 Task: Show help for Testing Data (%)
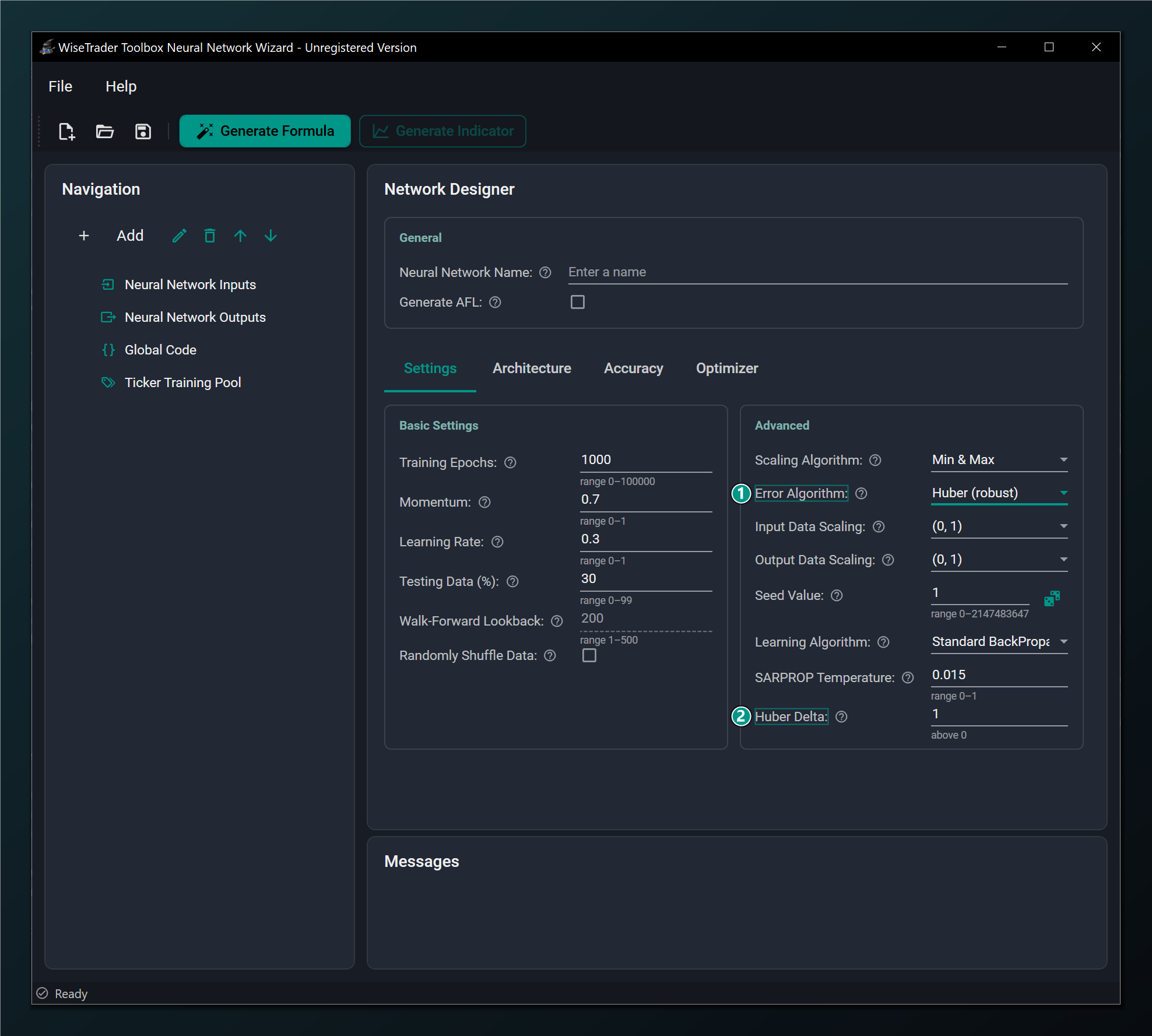tap(512, 581)
